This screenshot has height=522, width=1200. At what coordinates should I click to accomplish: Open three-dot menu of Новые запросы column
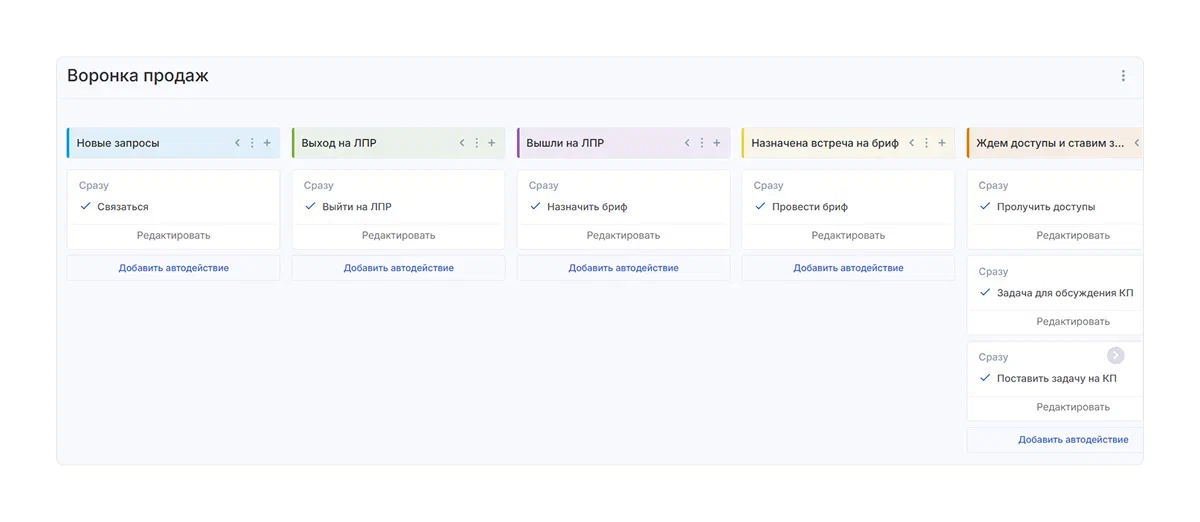coord(252,143)
